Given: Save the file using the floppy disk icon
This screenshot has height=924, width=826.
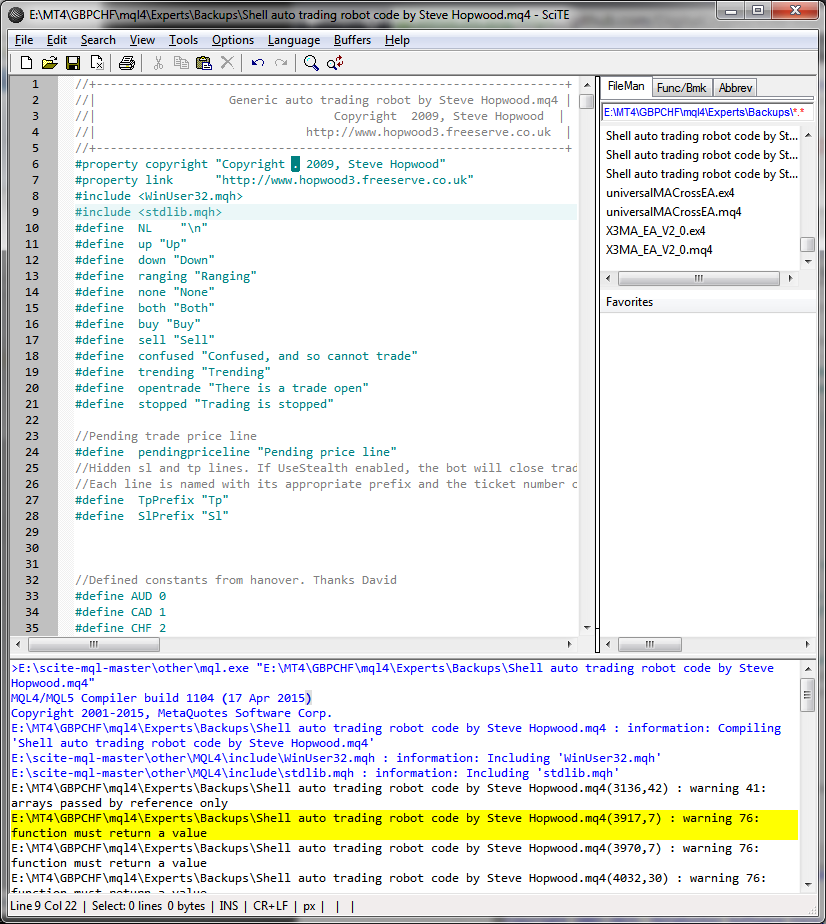Looking at the screenshot, I should pos(73,62).
